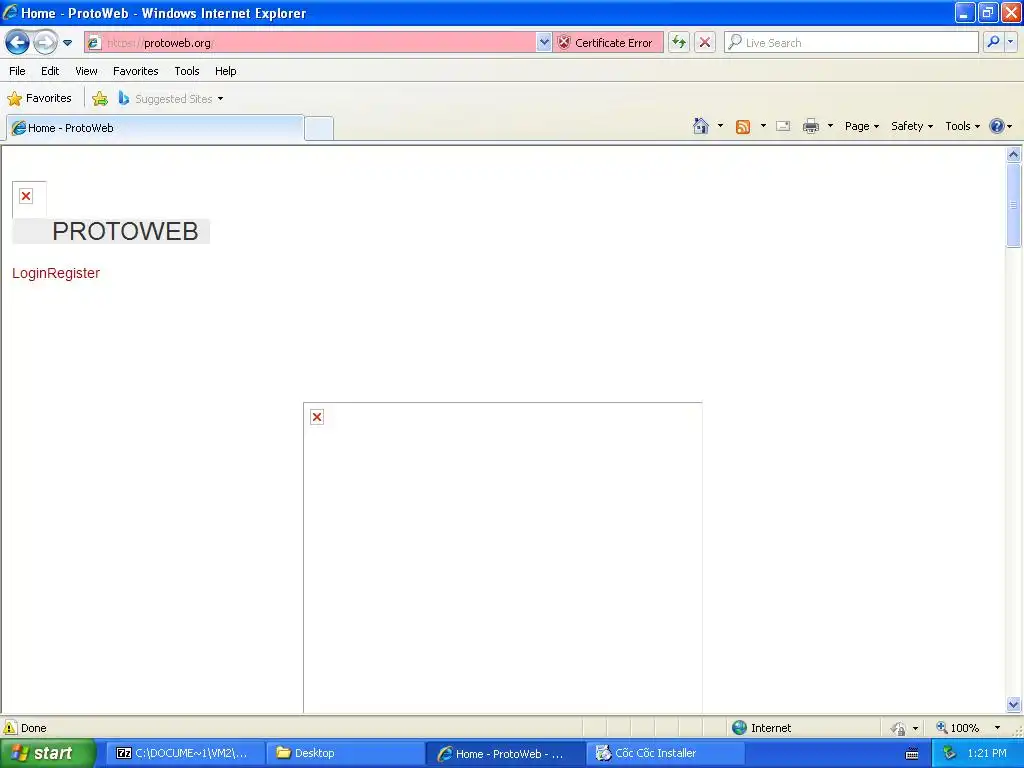The width and height of the screenshot is (1024, 768).
Task: Click the Back navigation arrow
Action: (18, 43)
